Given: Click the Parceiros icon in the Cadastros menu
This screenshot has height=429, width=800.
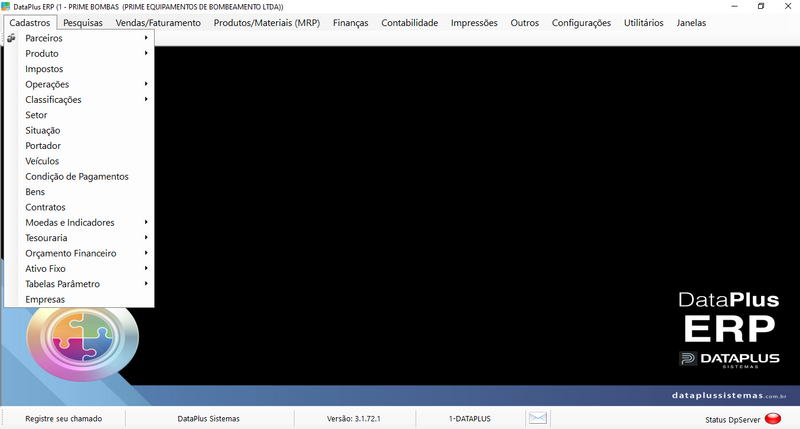Looking at the screenshot, I should click(x=11, y=38).
